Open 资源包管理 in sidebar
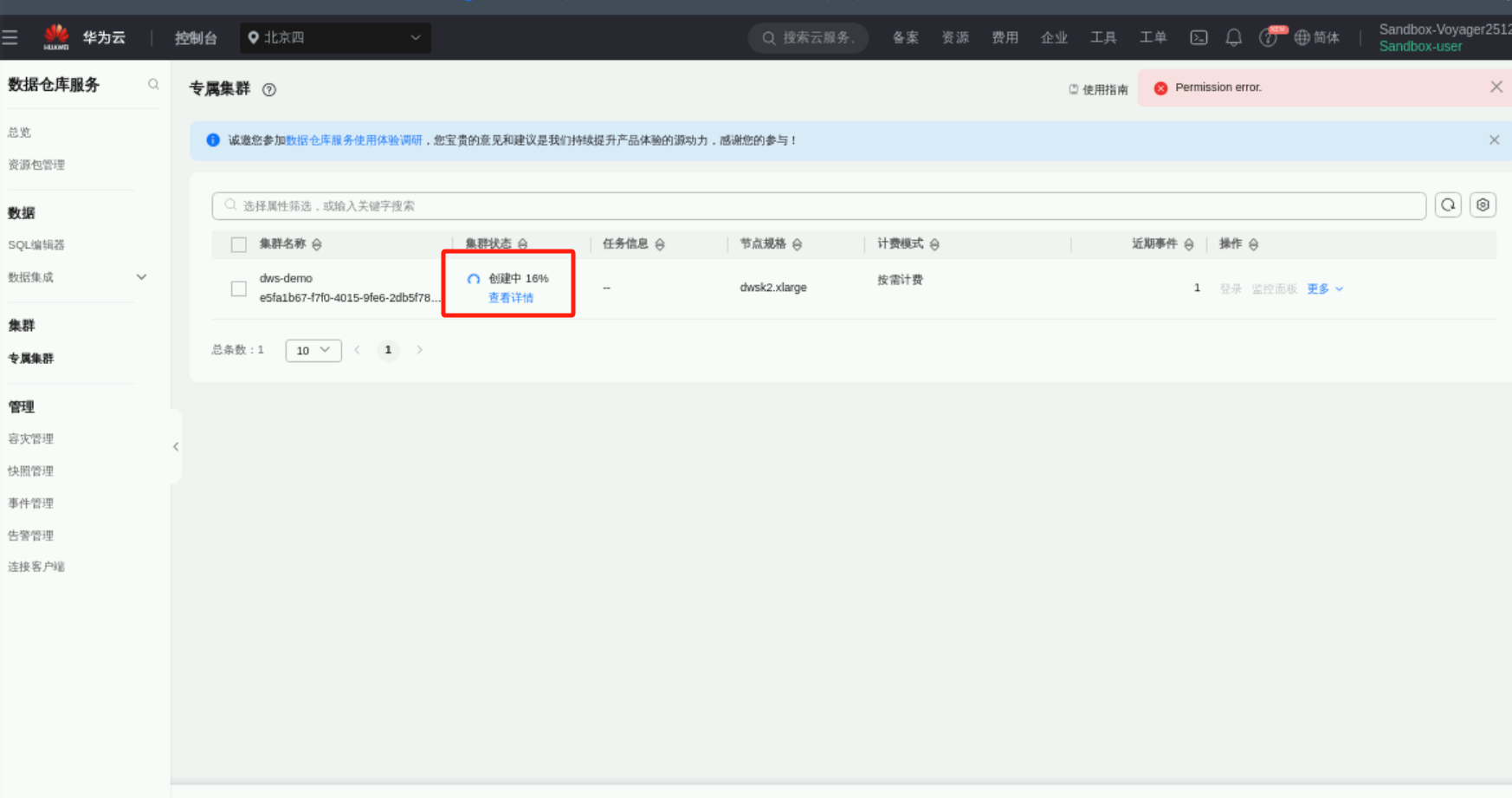1512x798 pixels. point(36,165)
